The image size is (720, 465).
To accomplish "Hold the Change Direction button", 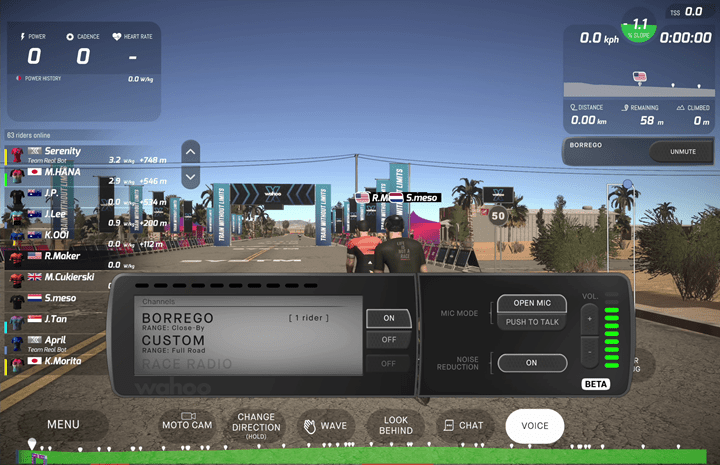I will [256, 426].
